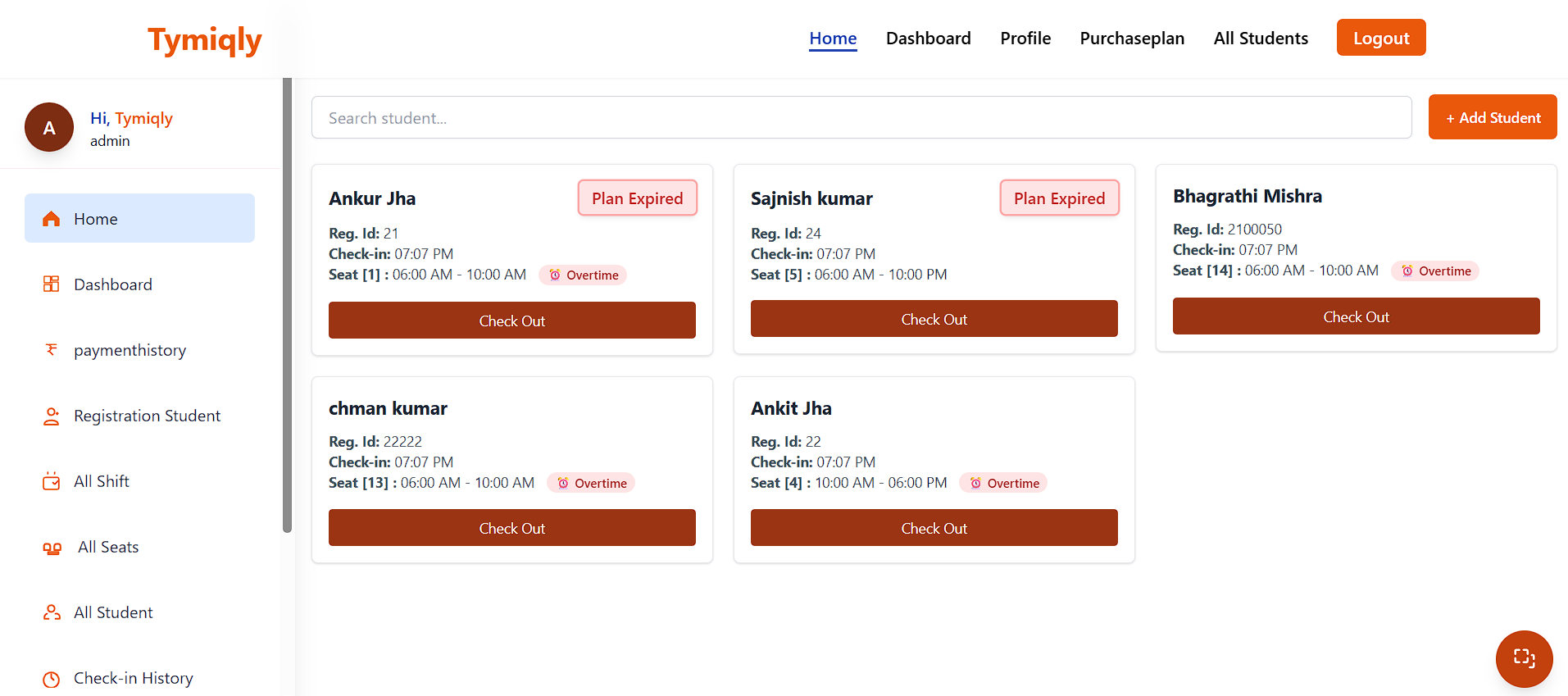Open the All Student sidebar icon

tap(51, 612)
